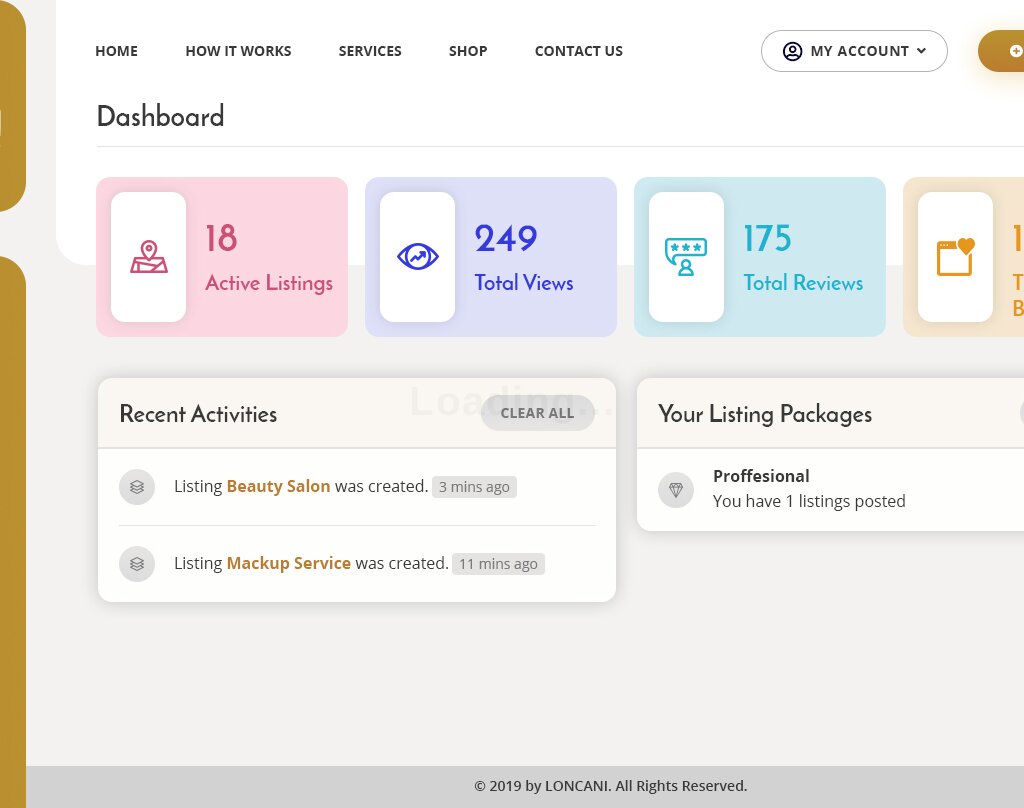Click the user avatar icon in My Account
Image resolution: width=1024 pixels, height=808 pixels.
pos(792,51)
